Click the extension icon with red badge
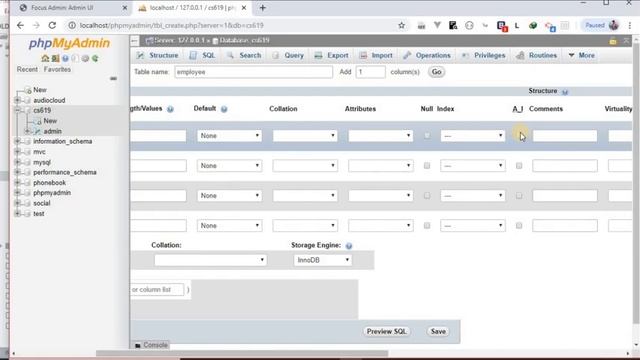The height and width of the screenshot is (360, 640). pyautogui.click(x=502, y=26)
